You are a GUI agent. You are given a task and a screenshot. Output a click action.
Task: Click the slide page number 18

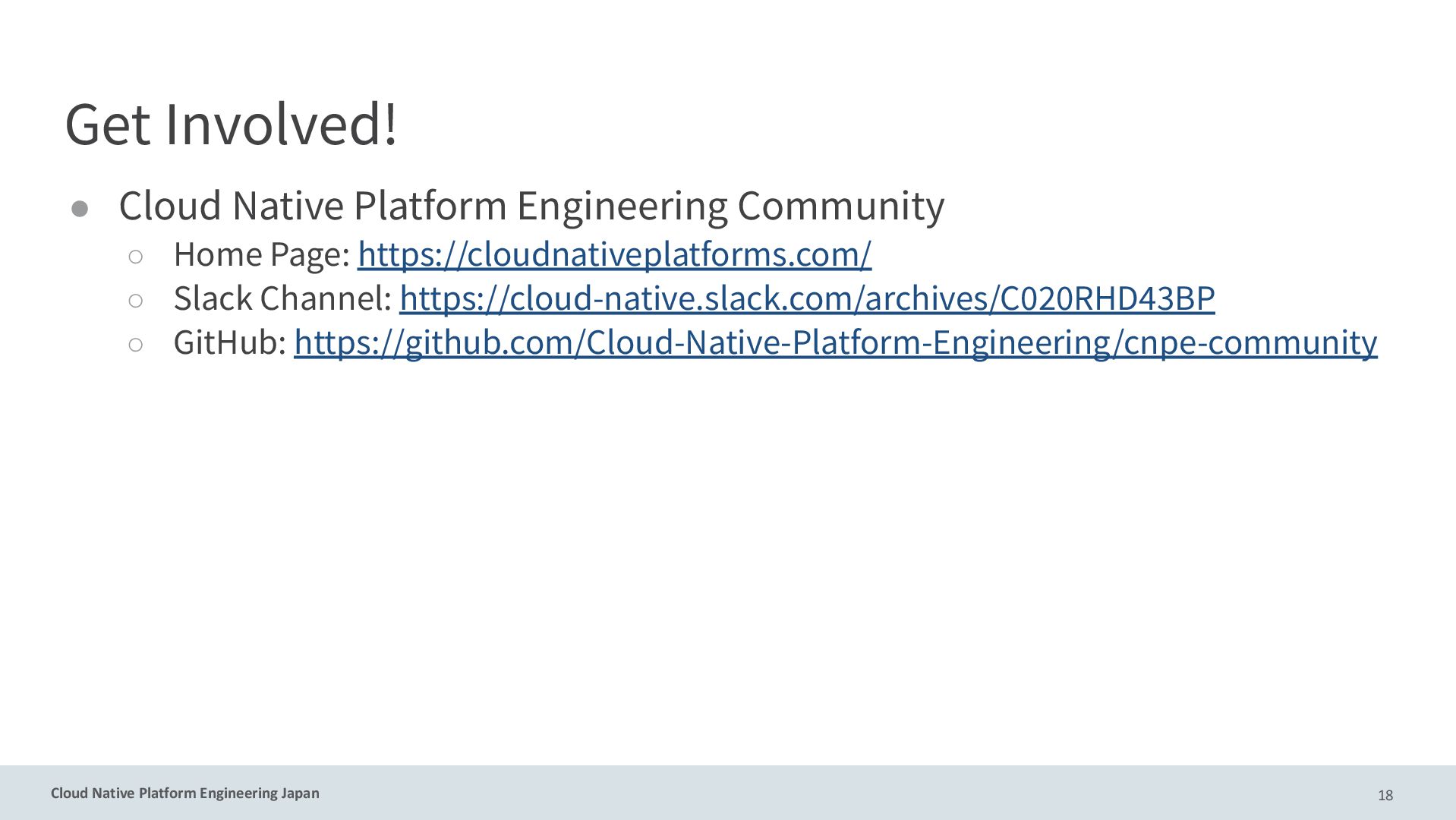tap(1385, 795)
